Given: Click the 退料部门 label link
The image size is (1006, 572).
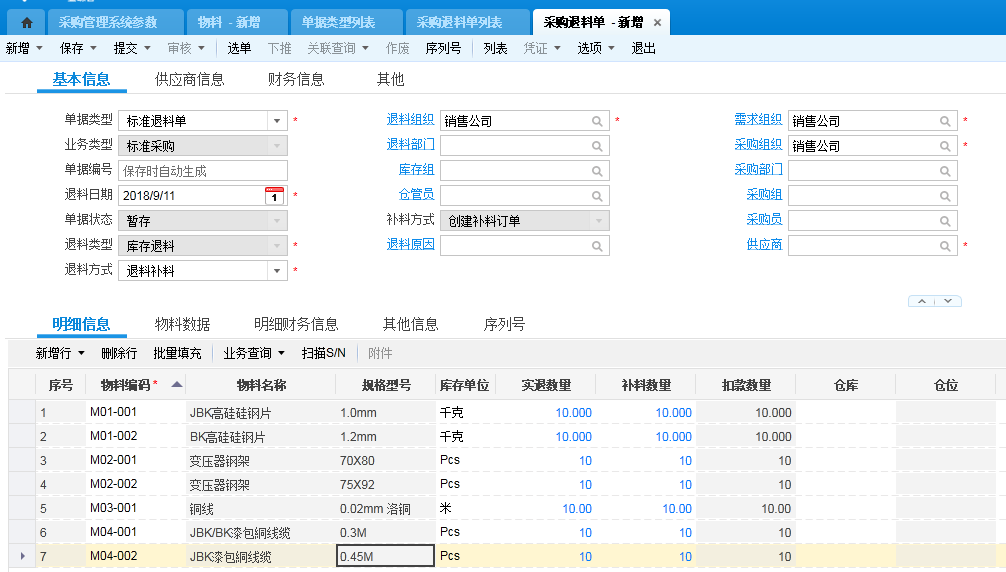Looking at the screenshot, I should pyautogui.click(x=410, y=145).
